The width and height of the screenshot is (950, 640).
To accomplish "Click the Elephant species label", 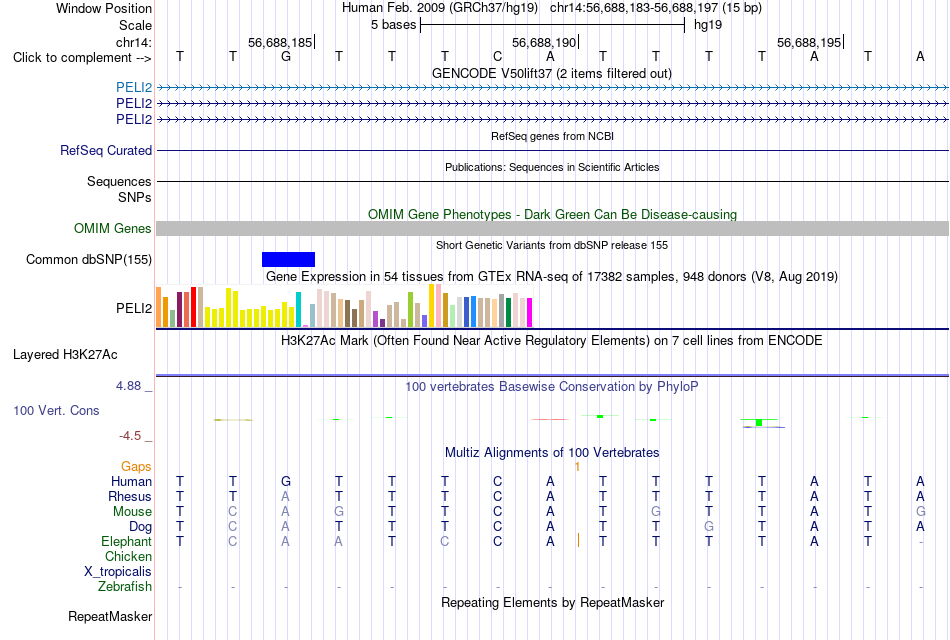I will tap(126, 541).
